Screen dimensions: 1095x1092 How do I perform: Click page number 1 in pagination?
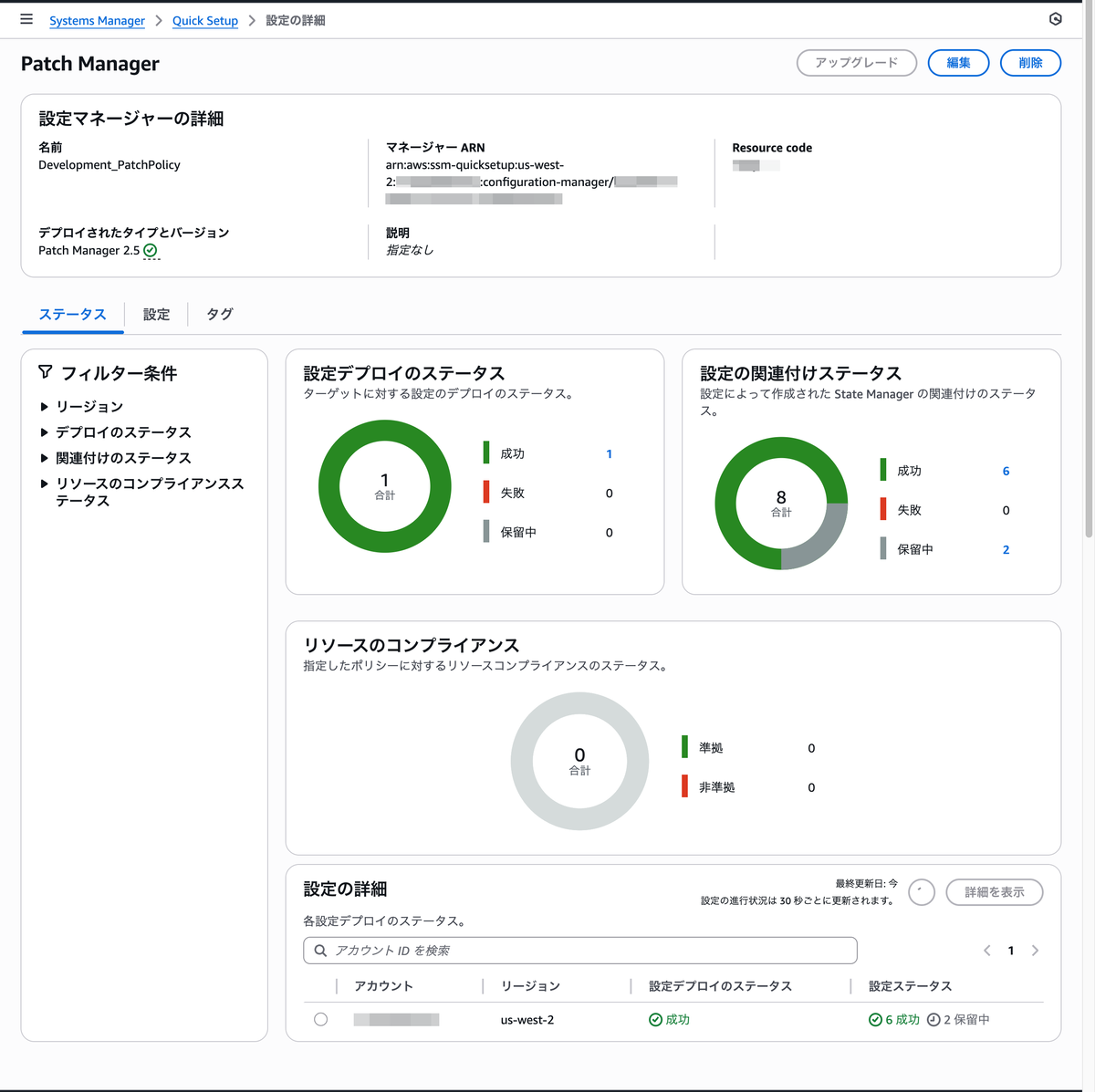1010,951
